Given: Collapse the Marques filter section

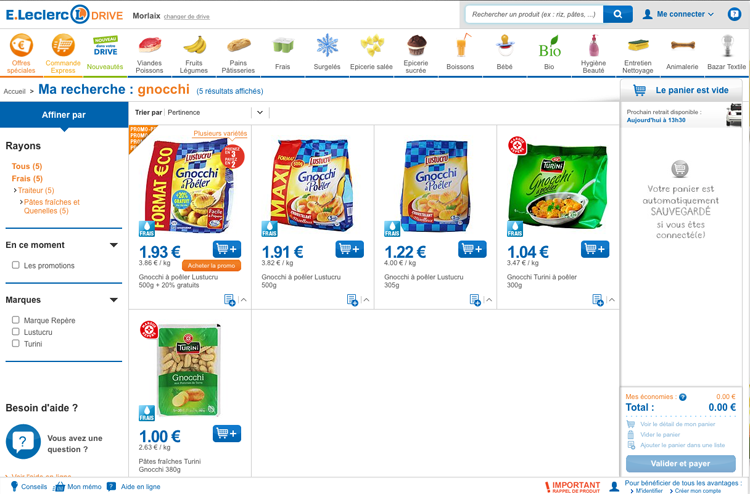Looking at the screenshot, I should point(114,300).
